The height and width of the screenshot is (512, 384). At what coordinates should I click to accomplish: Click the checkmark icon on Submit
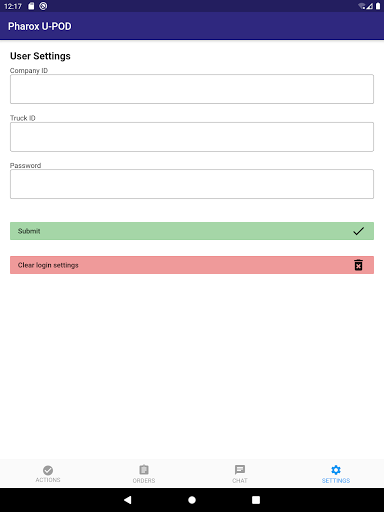tap(358, 231)
